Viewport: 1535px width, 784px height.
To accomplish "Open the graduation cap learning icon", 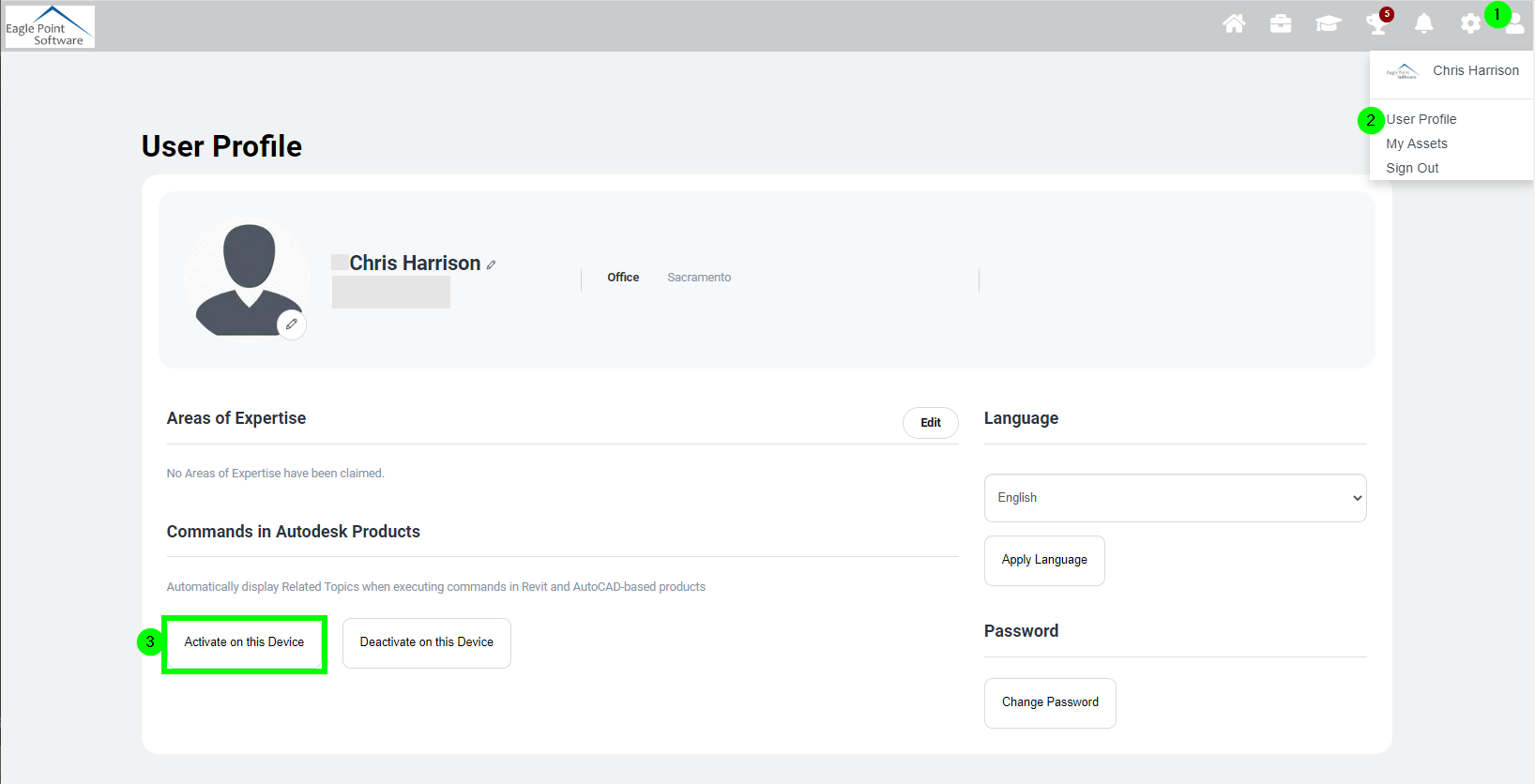I will 1328,23.
